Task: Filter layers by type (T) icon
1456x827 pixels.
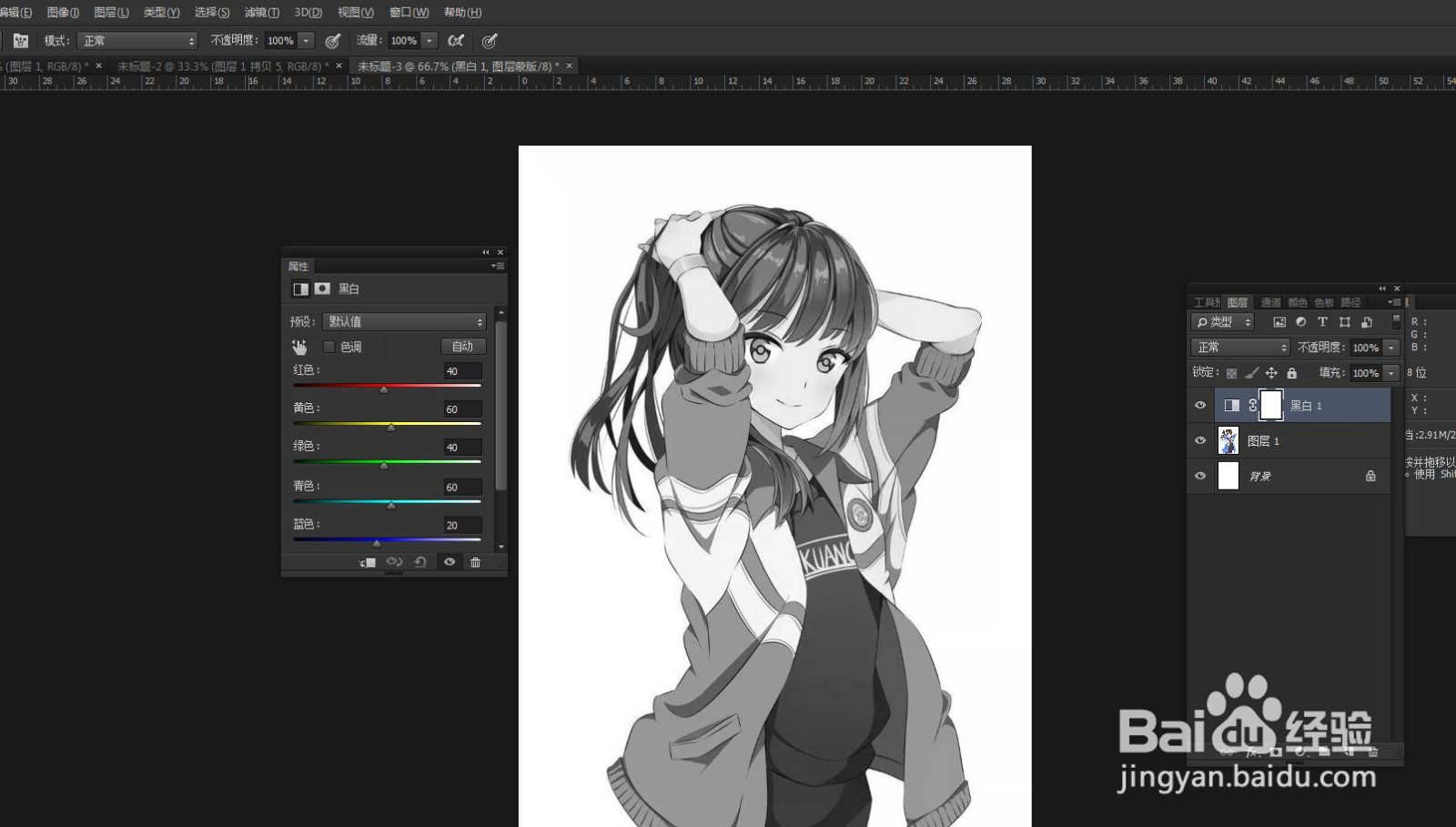Action: coord(1322,322)
